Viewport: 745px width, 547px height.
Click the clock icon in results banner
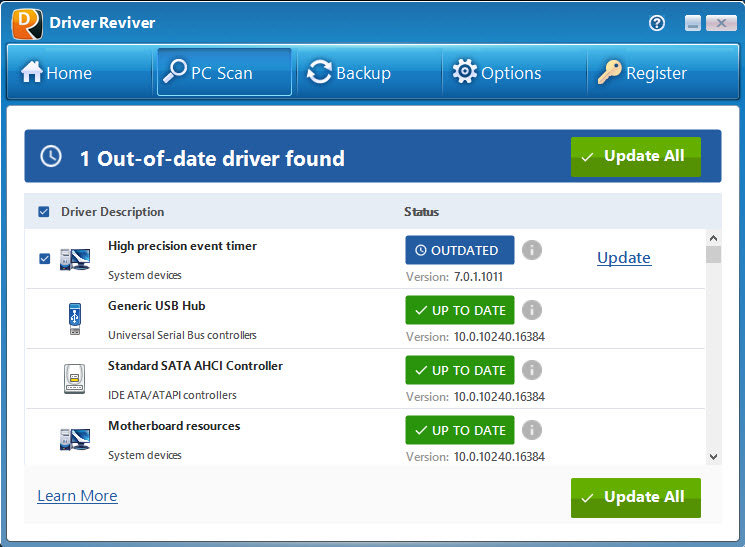(51, 156)
